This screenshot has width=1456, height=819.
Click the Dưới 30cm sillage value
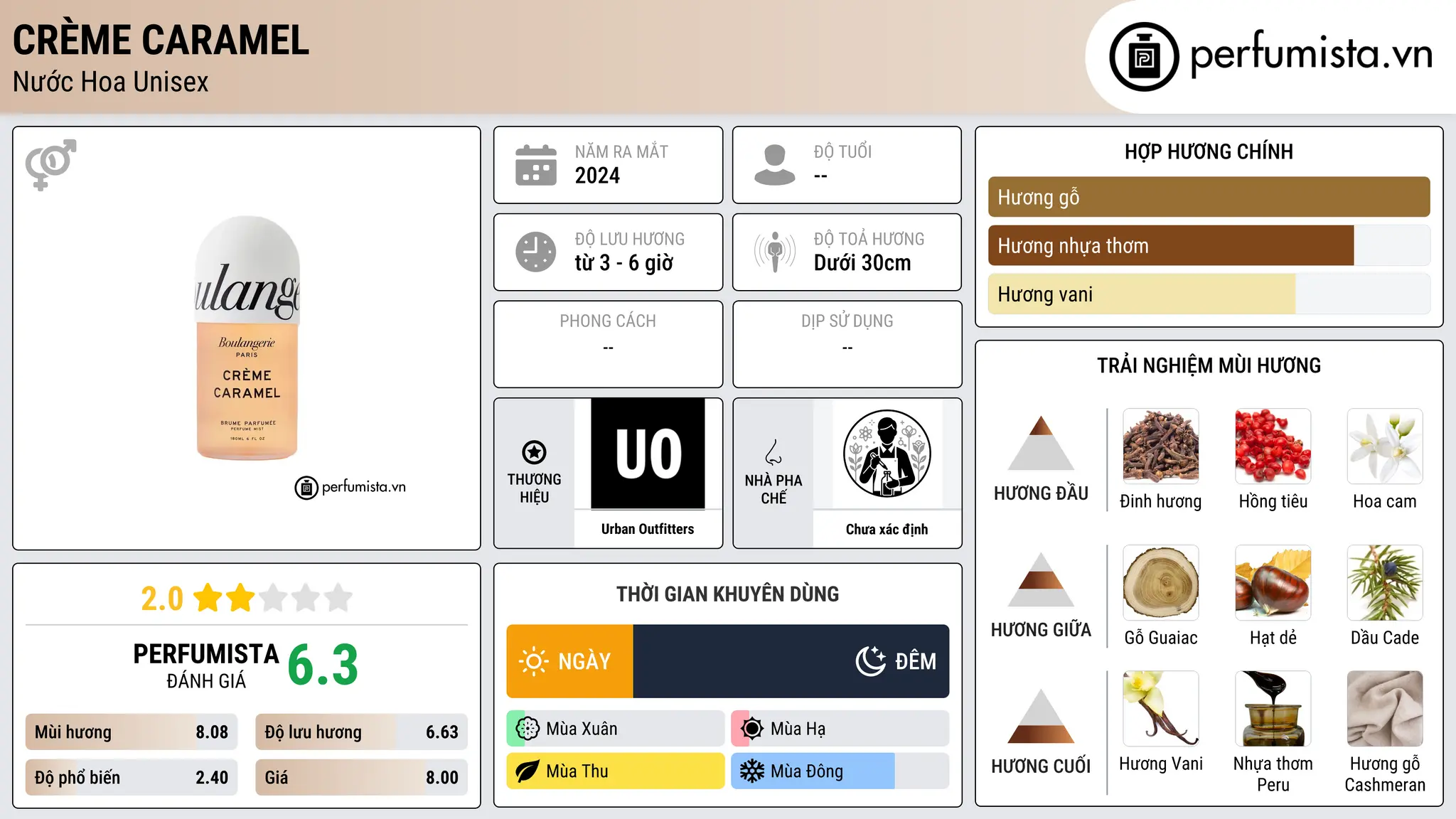tap(862, 263)
